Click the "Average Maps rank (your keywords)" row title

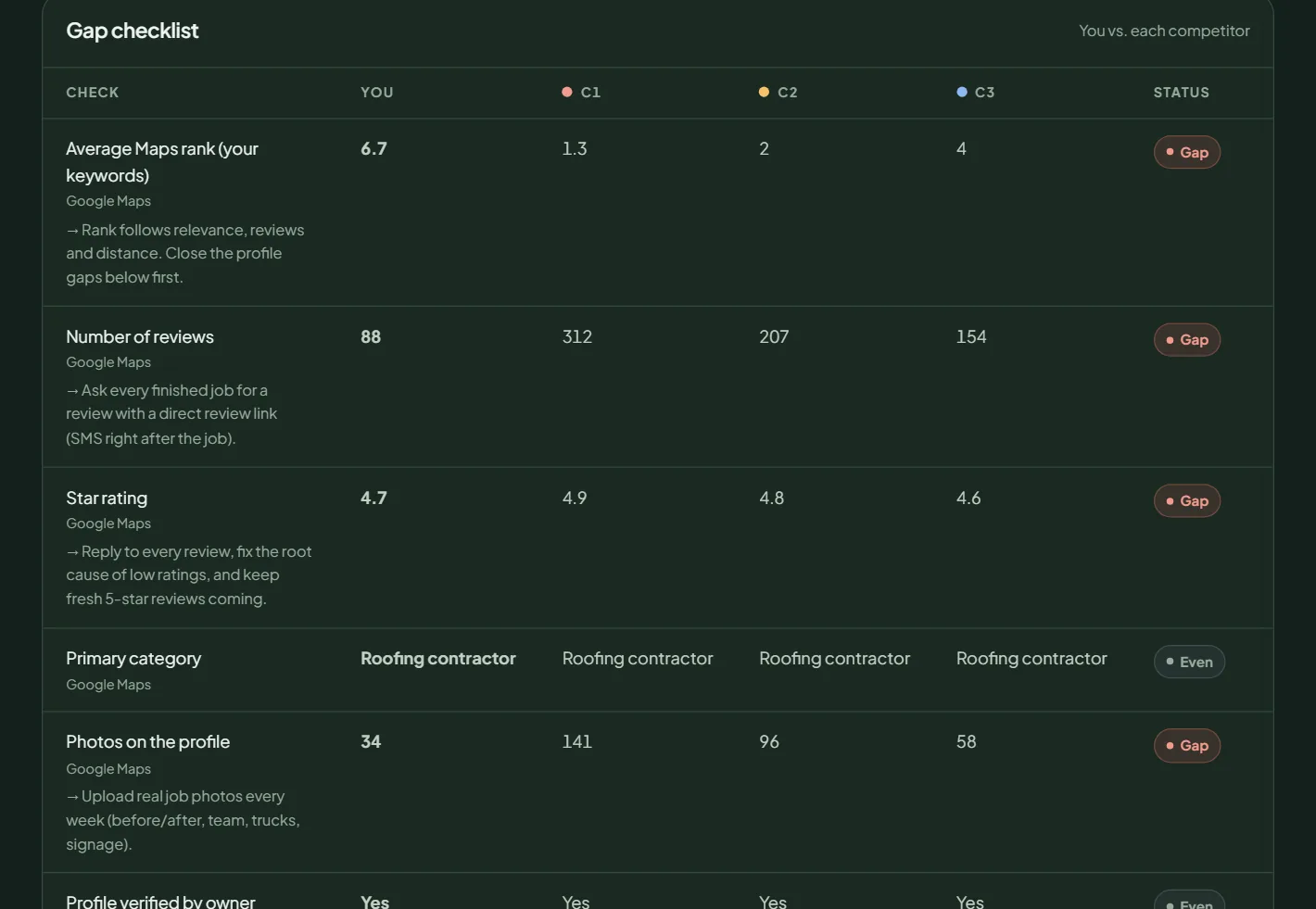pyautogui.click(x=162, y=162)
